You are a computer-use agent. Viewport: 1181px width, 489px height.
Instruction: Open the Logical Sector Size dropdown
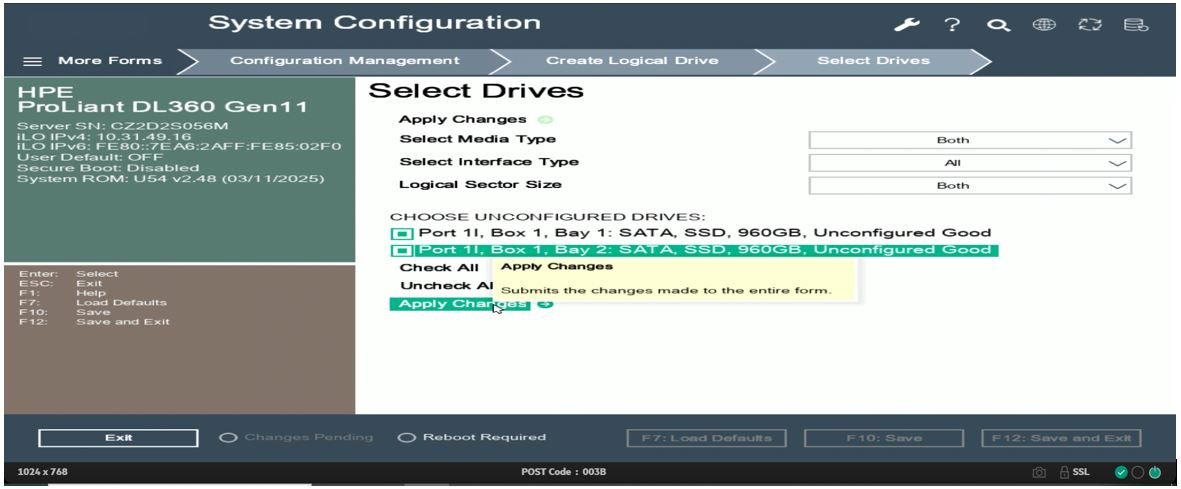coord(969,185)
